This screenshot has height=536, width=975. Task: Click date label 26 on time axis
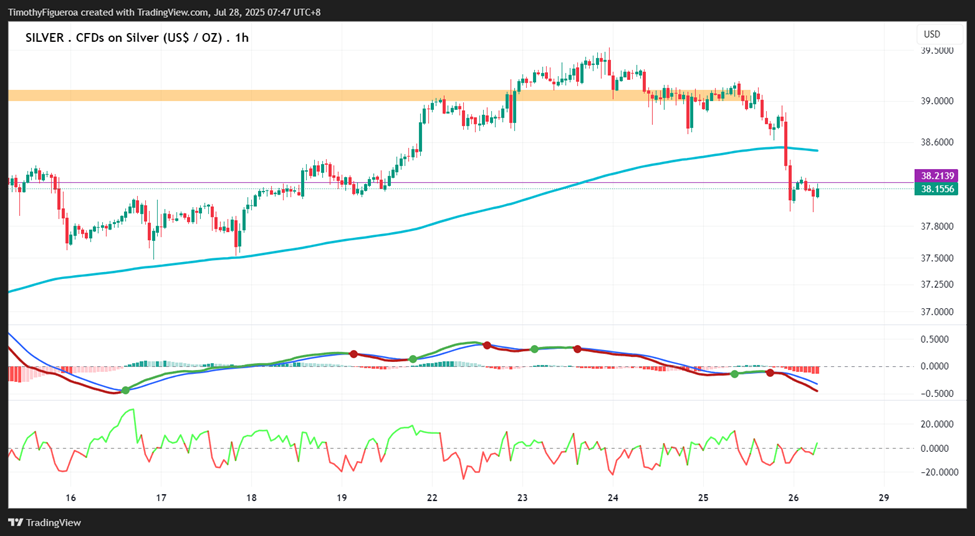[793, 497]
